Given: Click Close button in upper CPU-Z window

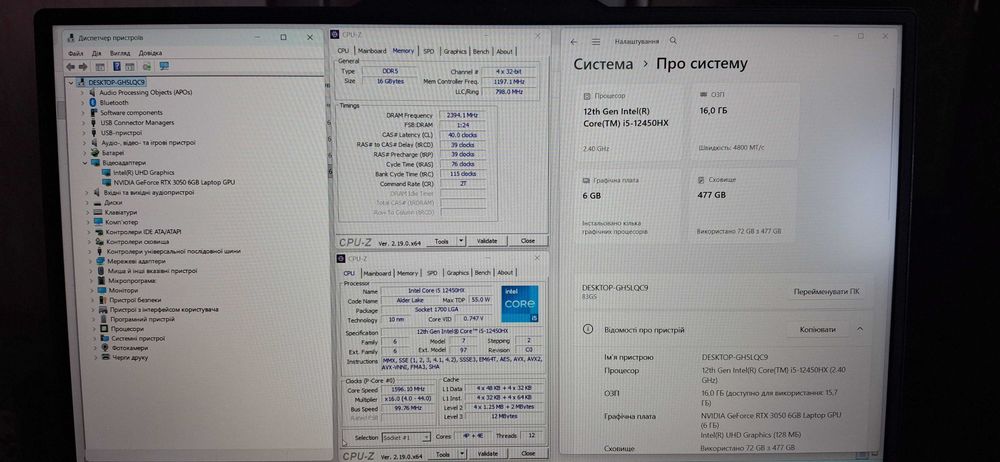Looking at the screenshot, I should [527, 241].
